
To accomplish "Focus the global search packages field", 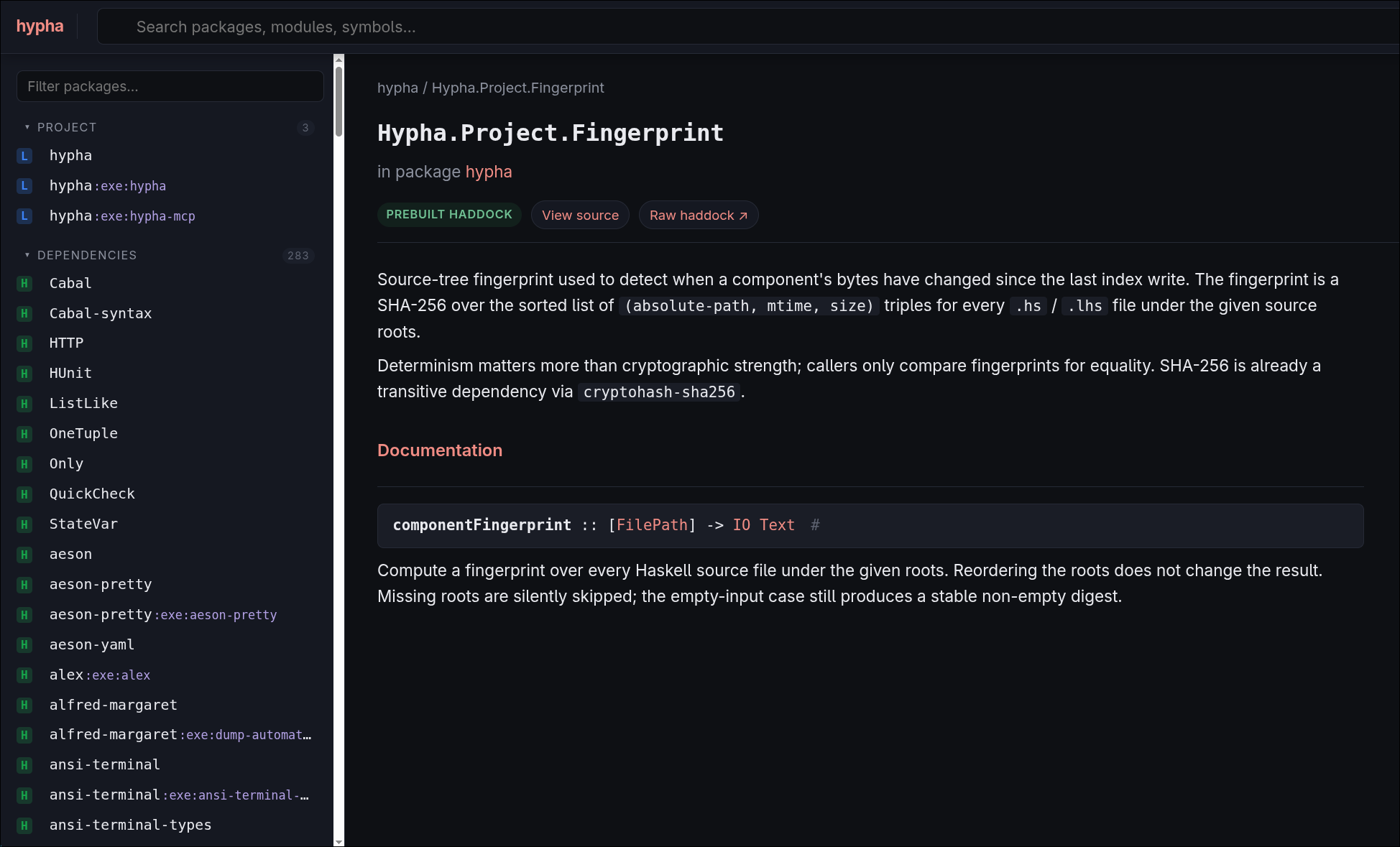I will click(747, 27).
